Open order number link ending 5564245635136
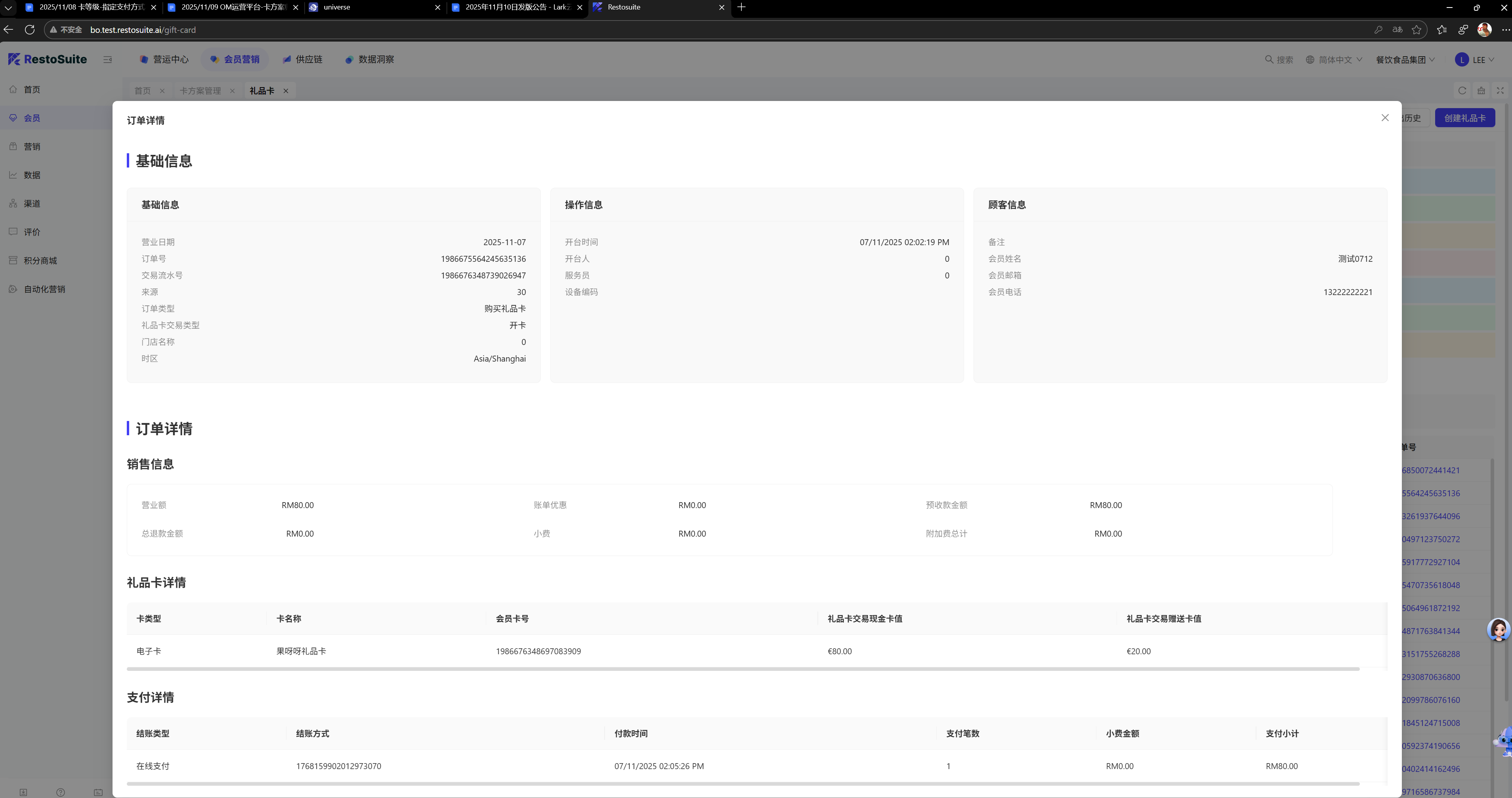This screenshot has width=1512, height=798. click(1430, 493)
